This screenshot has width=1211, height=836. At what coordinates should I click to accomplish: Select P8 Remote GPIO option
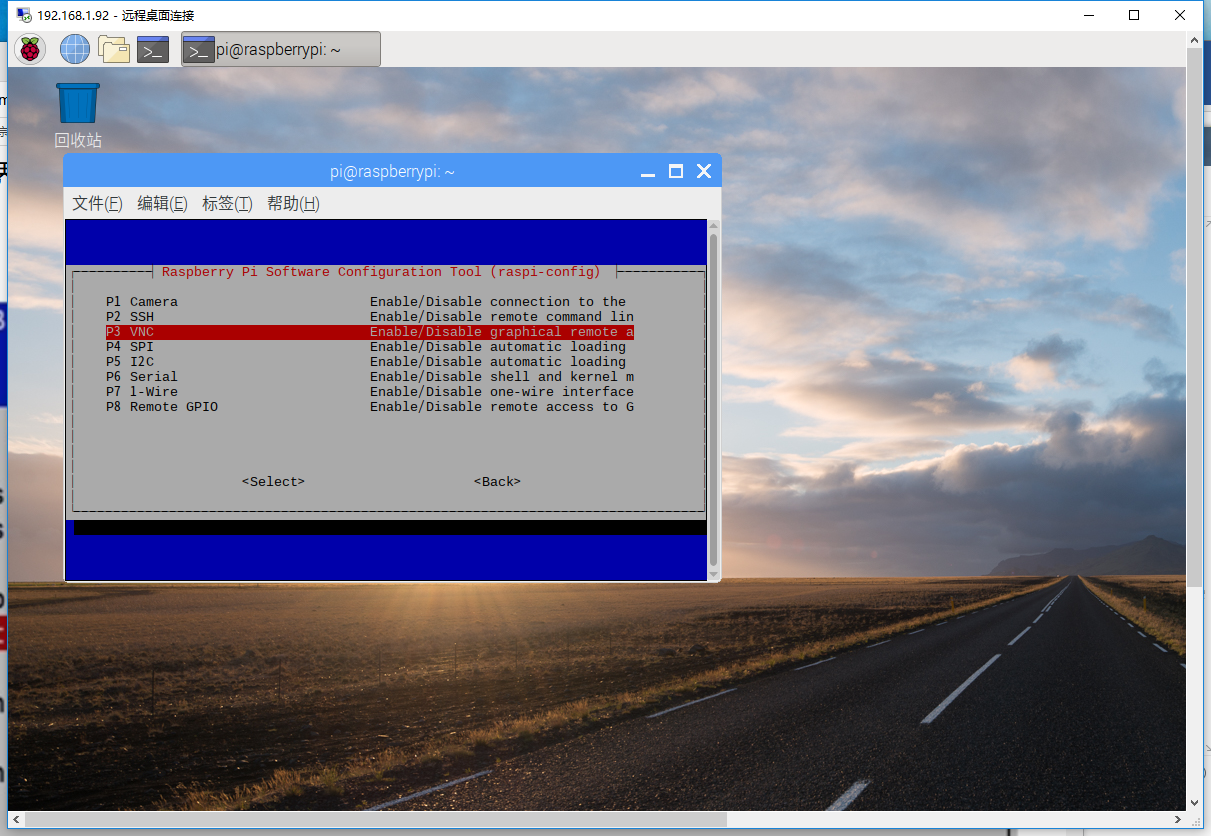(x=370, y=406)
